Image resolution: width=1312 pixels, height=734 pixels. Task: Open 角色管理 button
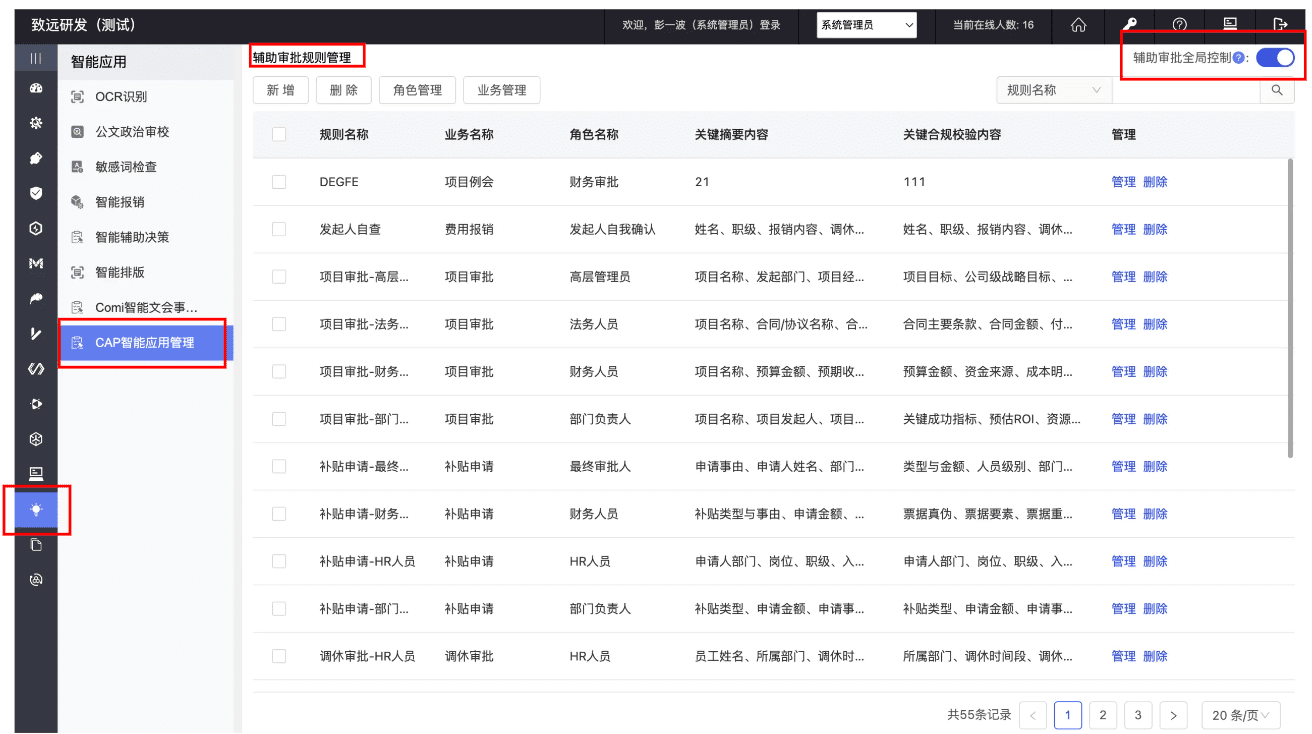(417, 90)
